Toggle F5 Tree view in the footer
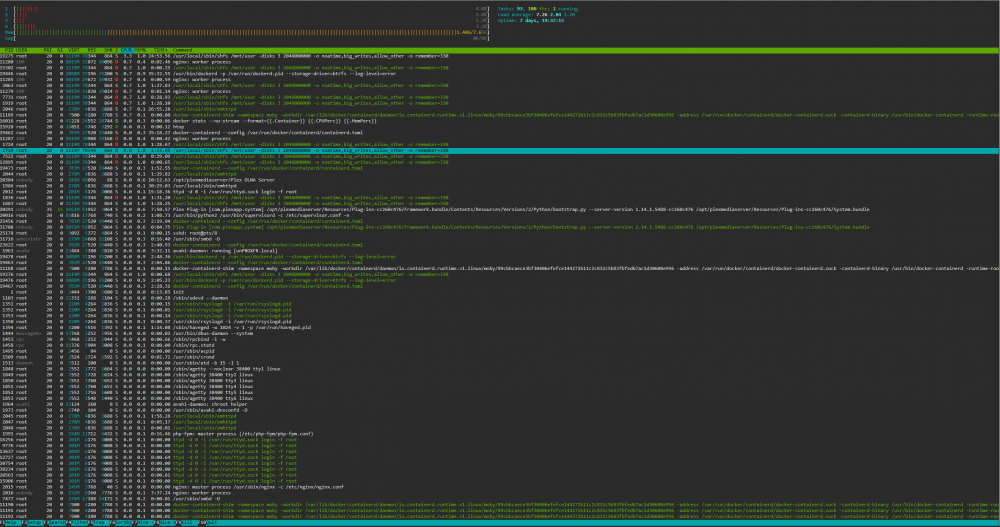Screen dimensions: 1000x527 [x=100, y=523]
